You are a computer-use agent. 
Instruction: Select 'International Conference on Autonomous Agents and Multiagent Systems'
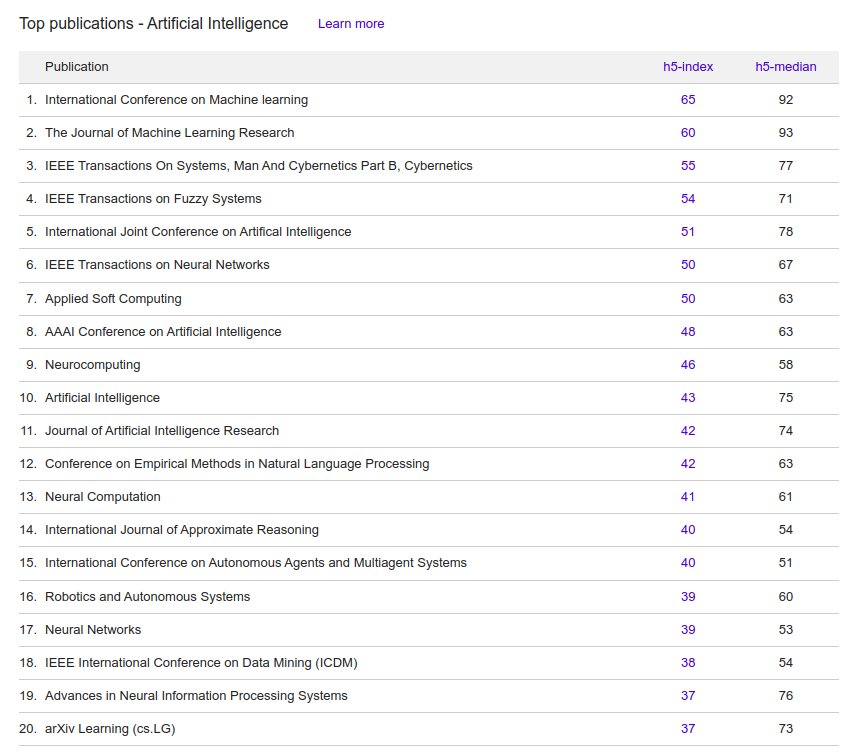pos(256,563)
